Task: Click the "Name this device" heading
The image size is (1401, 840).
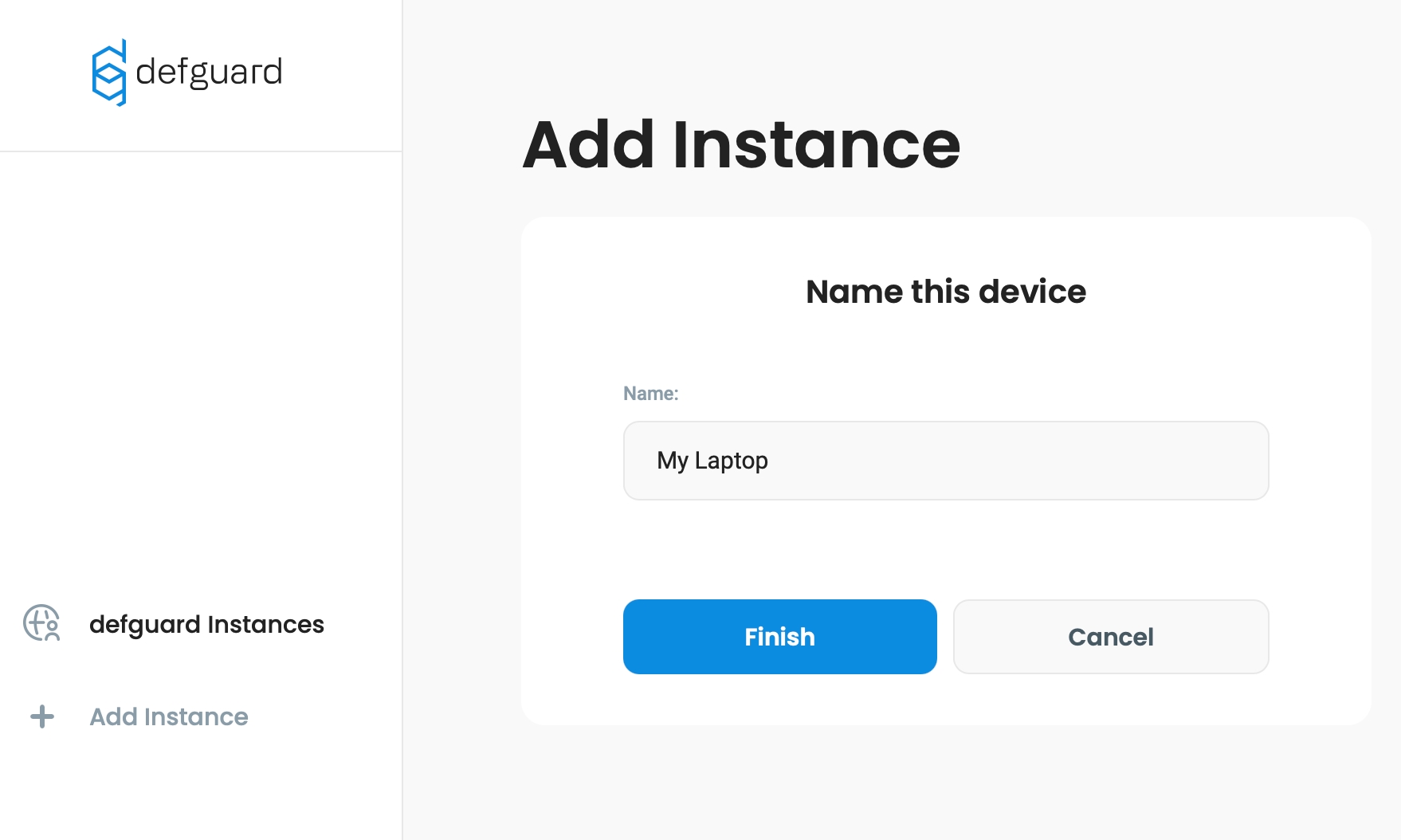Action: click(x=945, y=292)
